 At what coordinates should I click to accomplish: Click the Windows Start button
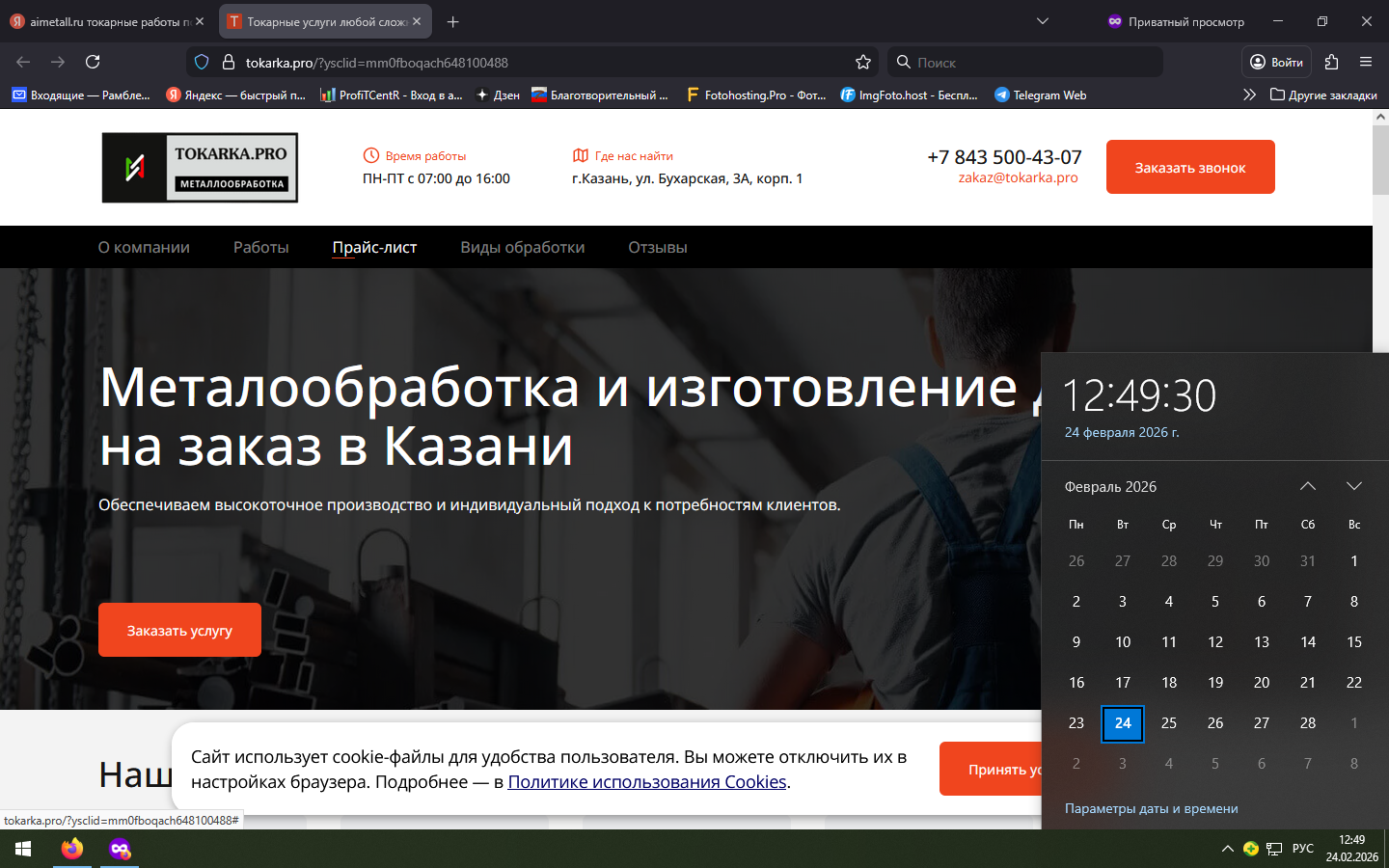click(23, 849)
